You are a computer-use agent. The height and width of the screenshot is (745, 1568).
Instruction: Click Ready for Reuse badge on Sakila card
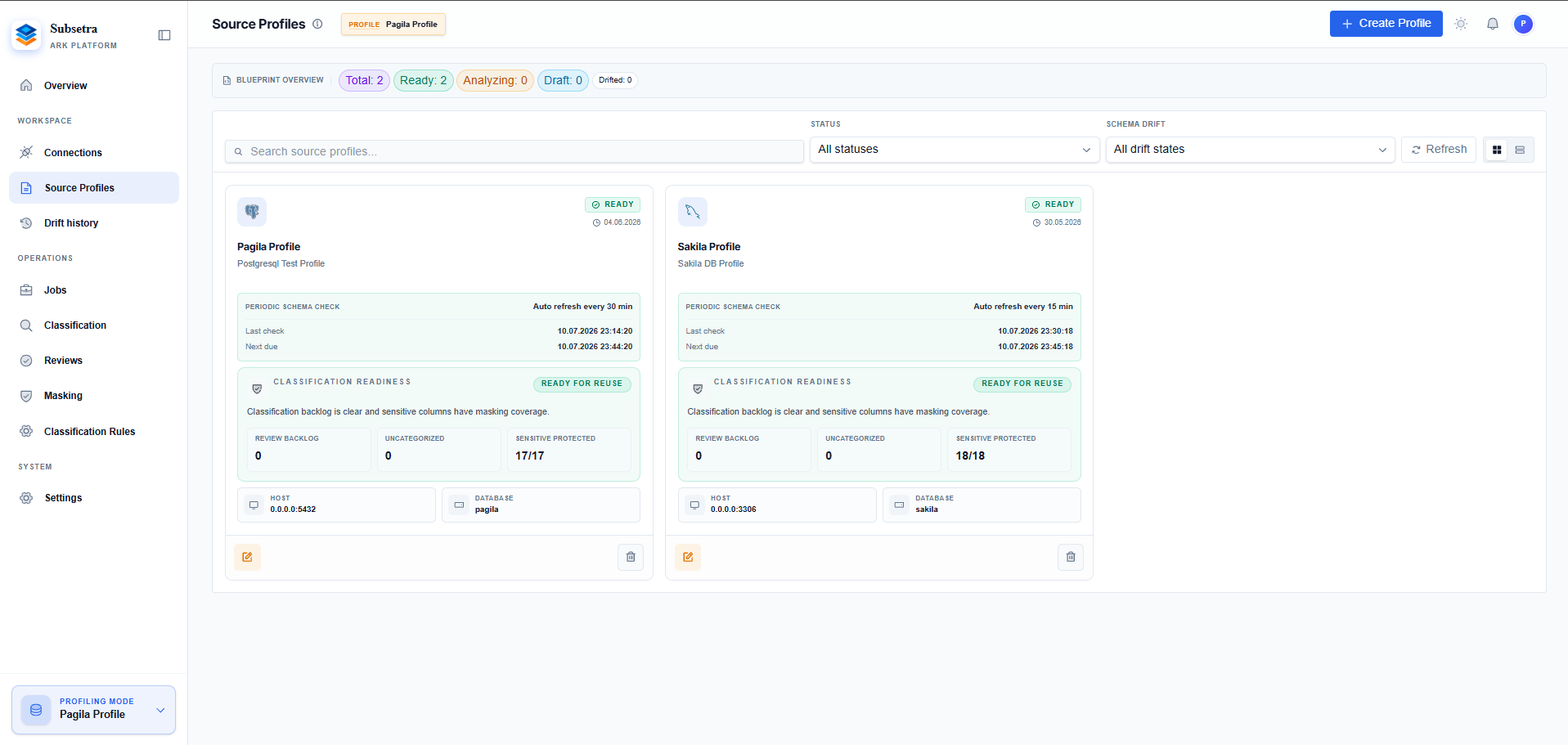pos(1022,384)
